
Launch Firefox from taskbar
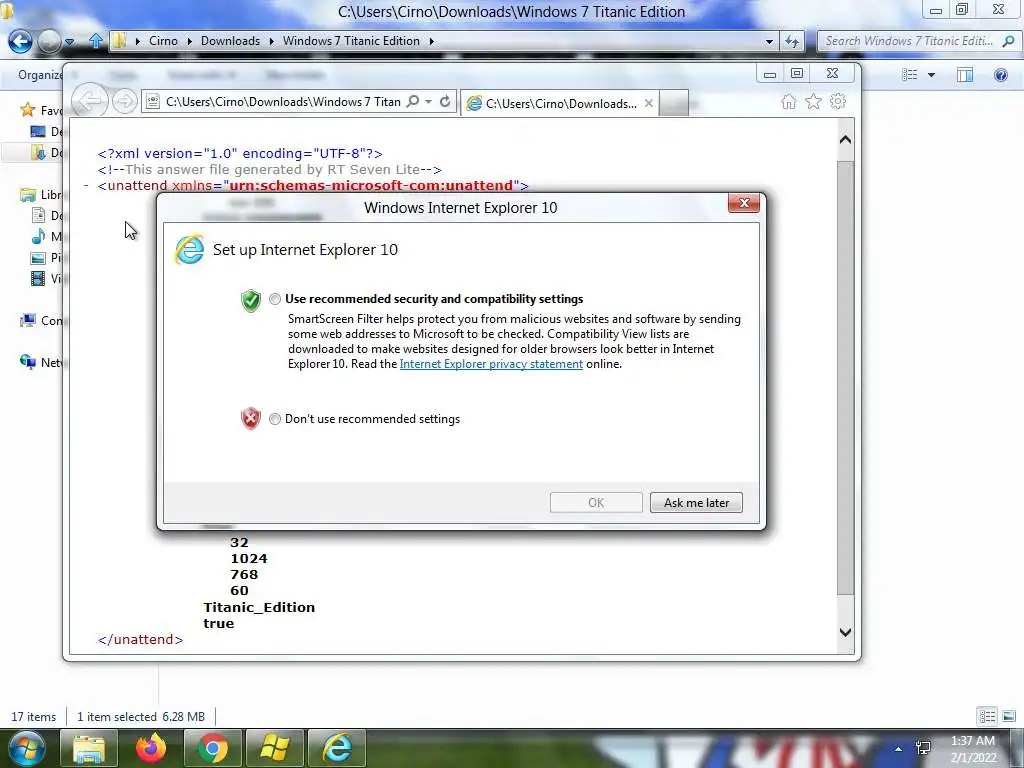coord(151,748)
